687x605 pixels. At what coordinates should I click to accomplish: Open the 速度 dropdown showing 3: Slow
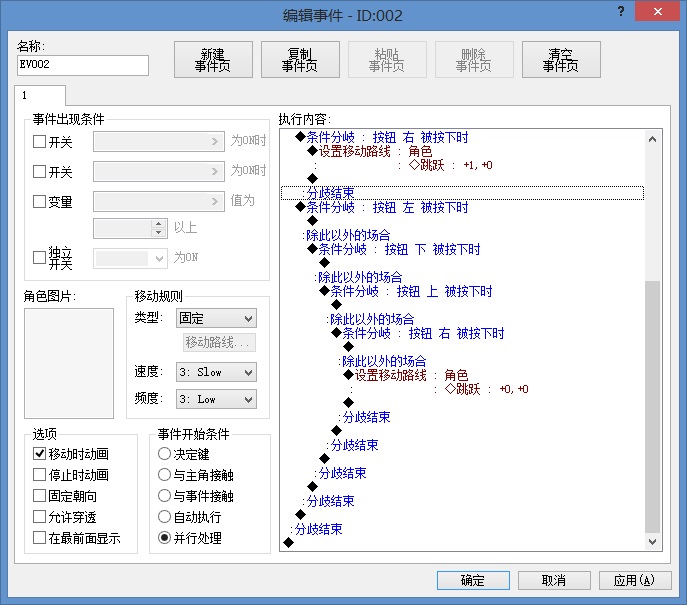216,372
